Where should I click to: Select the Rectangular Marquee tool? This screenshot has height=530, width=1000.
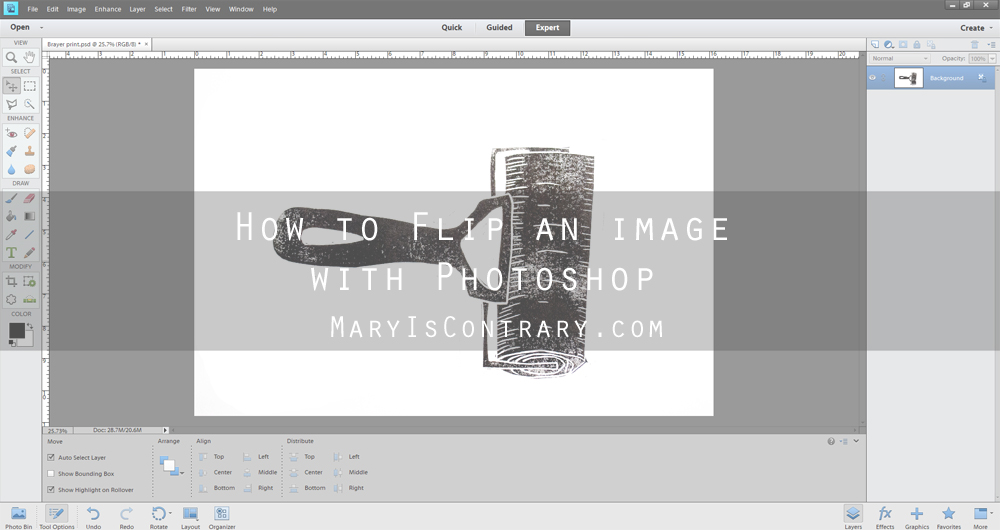[29, 86]
